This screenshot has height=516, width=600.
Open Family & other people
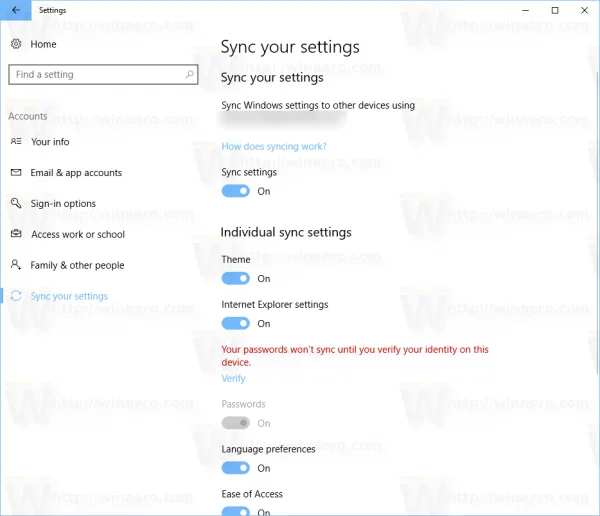click(x=77, y=265)
